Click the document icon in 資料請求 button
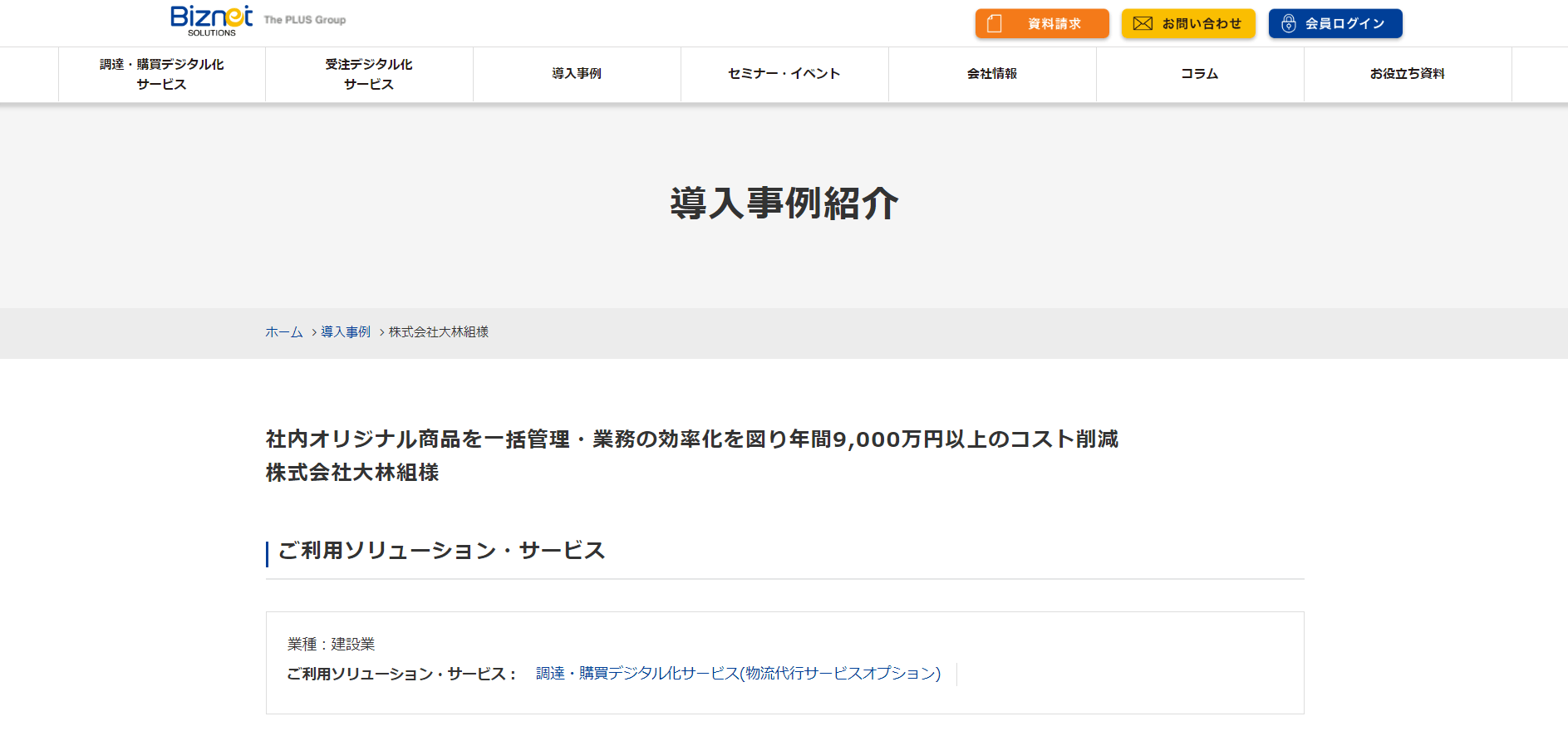 tap(994, 24)
